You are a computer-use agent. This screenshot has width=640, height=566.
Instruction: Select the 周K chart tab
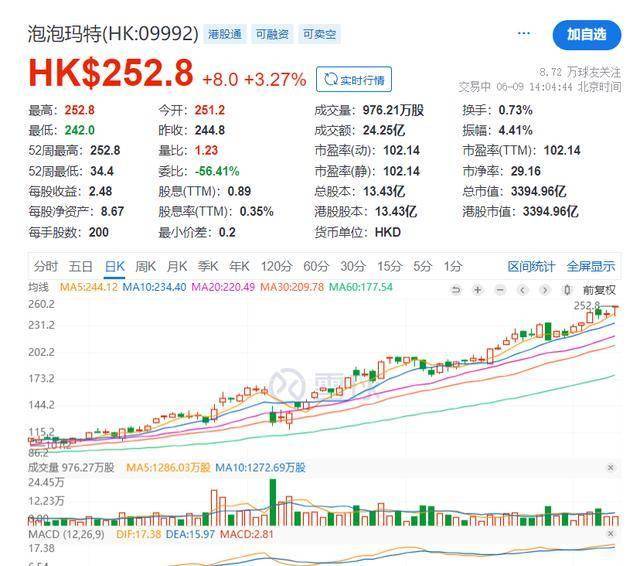(x=146, y=266)
